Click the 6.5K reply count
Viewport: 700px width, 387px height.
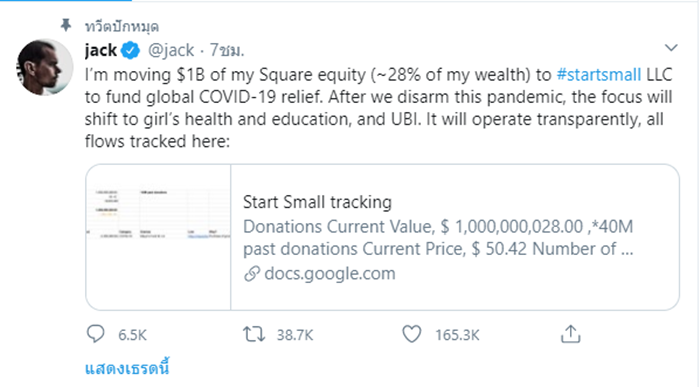coord(132,335)
